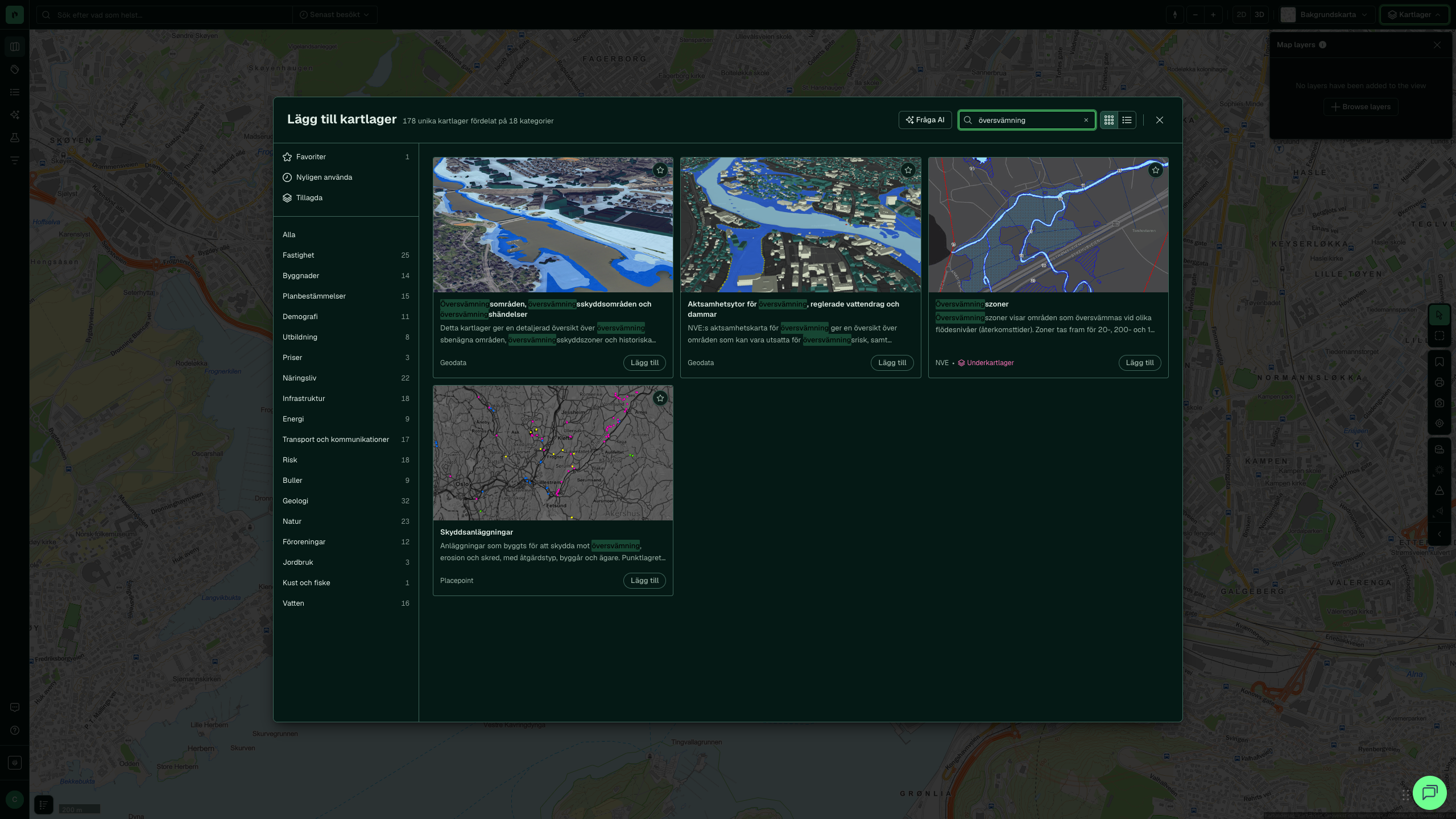The height and width of the screenshot is (819, 1456).
Task: Open Nyligen använda layers
Action: (346, 177)
